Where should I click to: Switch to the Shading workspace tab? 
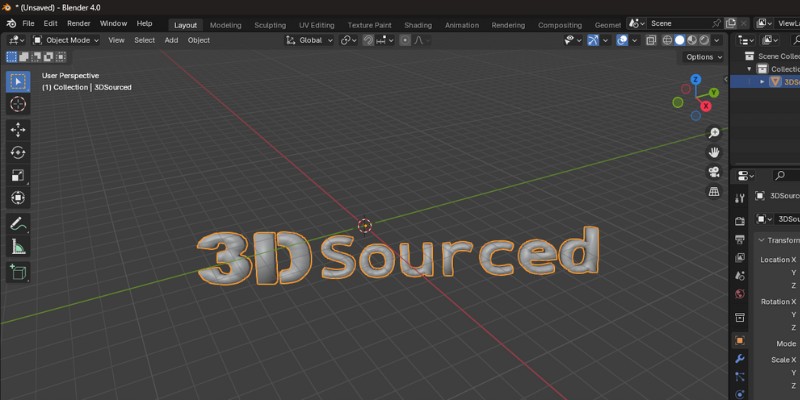click(418, 25)
